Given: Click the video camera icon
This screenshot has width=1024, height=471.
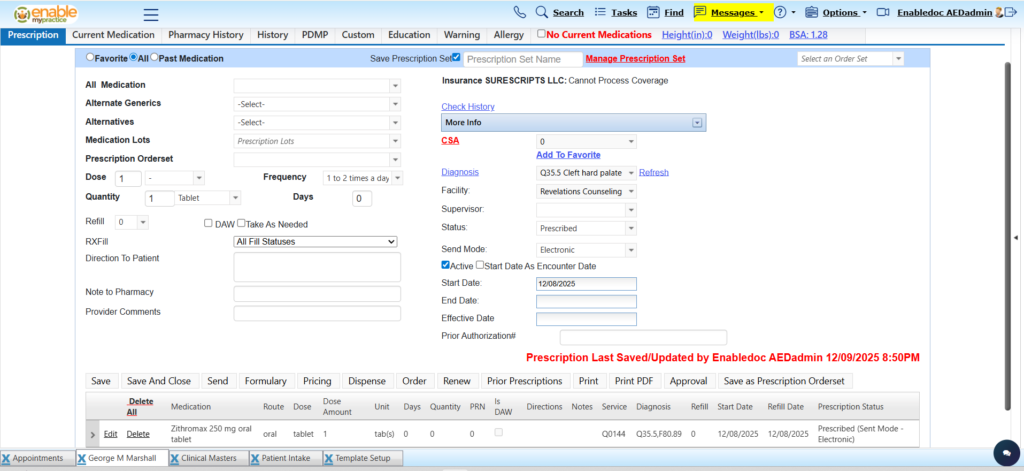Looking at the screenshot, I should 882,13.
